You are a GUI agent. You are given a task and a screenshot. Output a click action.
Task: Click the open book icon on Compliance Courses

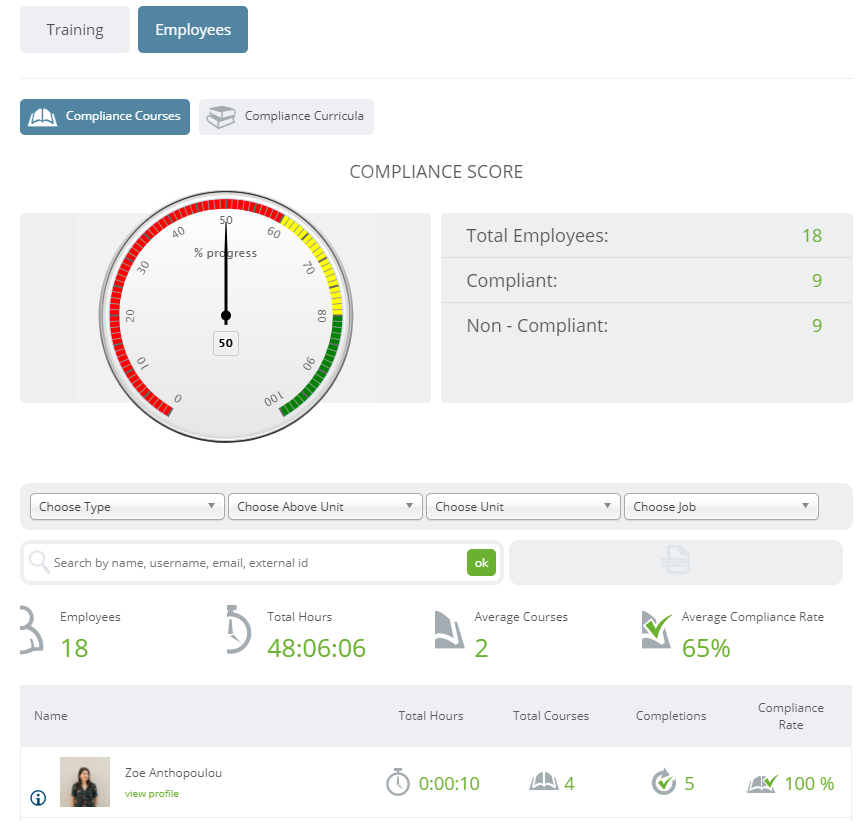pyautogui.click(x=43, y=117)
